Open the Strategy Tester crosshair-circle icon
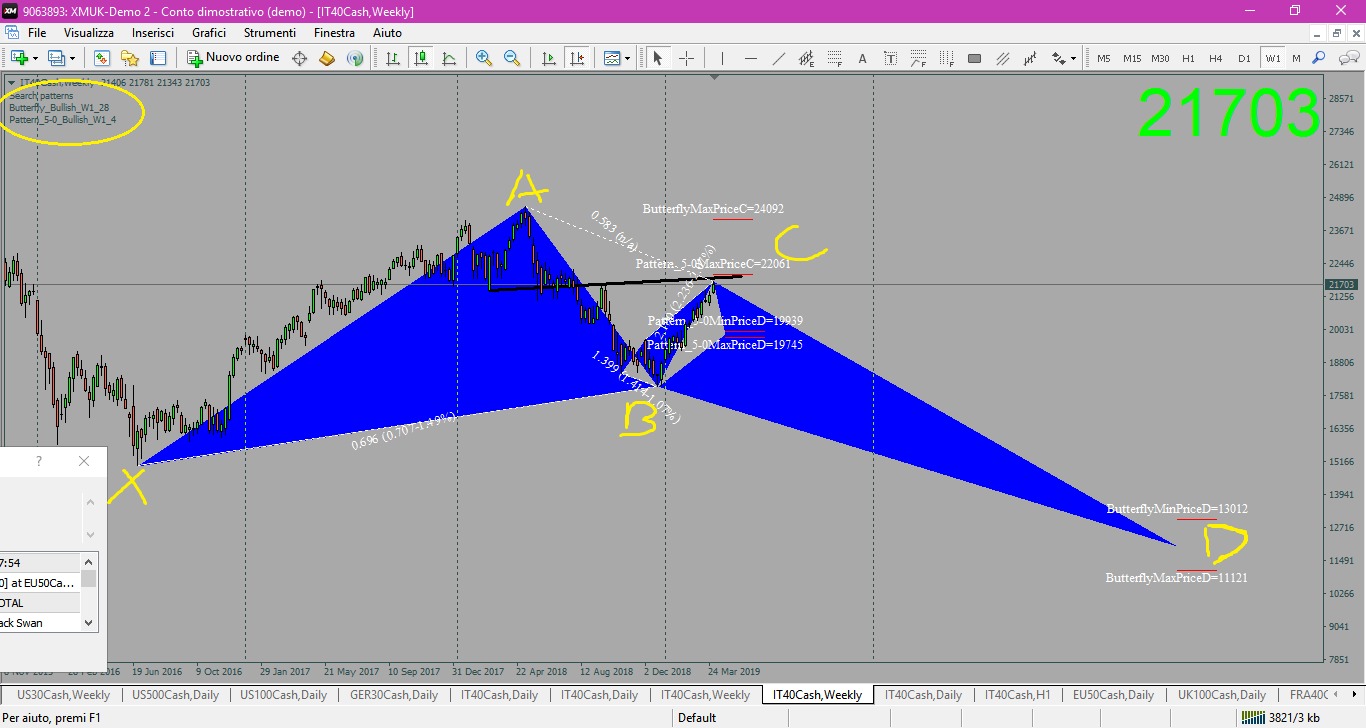The width and height of the screenshot is (1366, 728). click(298, 58)
